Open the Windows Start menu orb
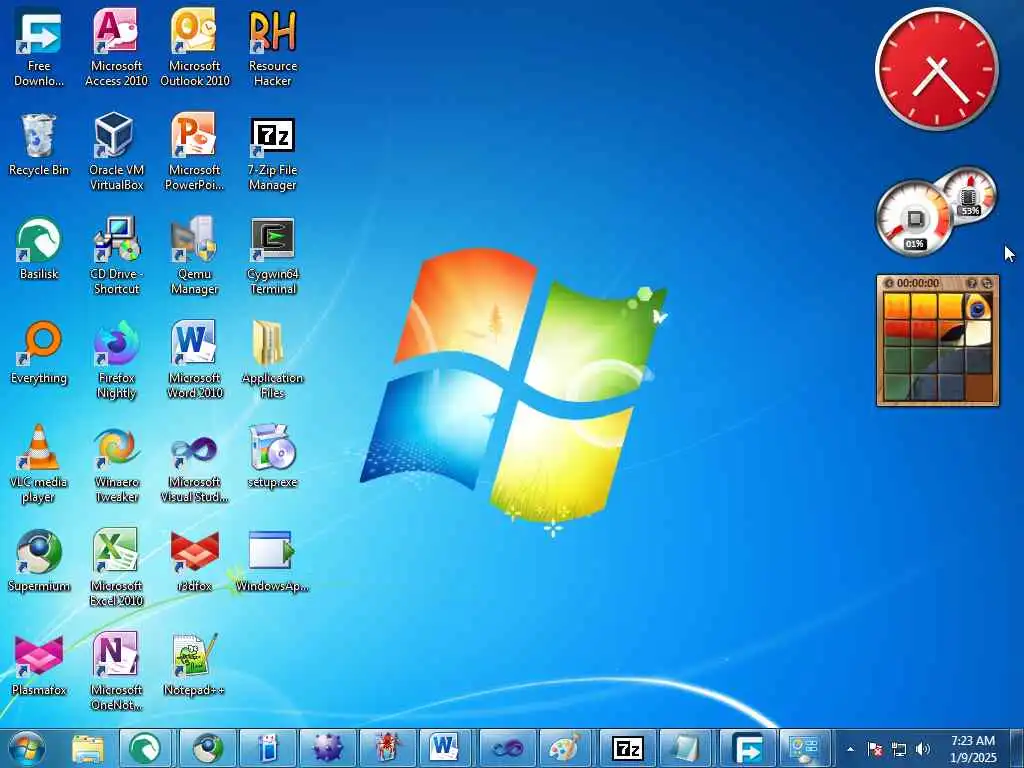The width and height of the screenshot is (1024, 768). point(29,748)
